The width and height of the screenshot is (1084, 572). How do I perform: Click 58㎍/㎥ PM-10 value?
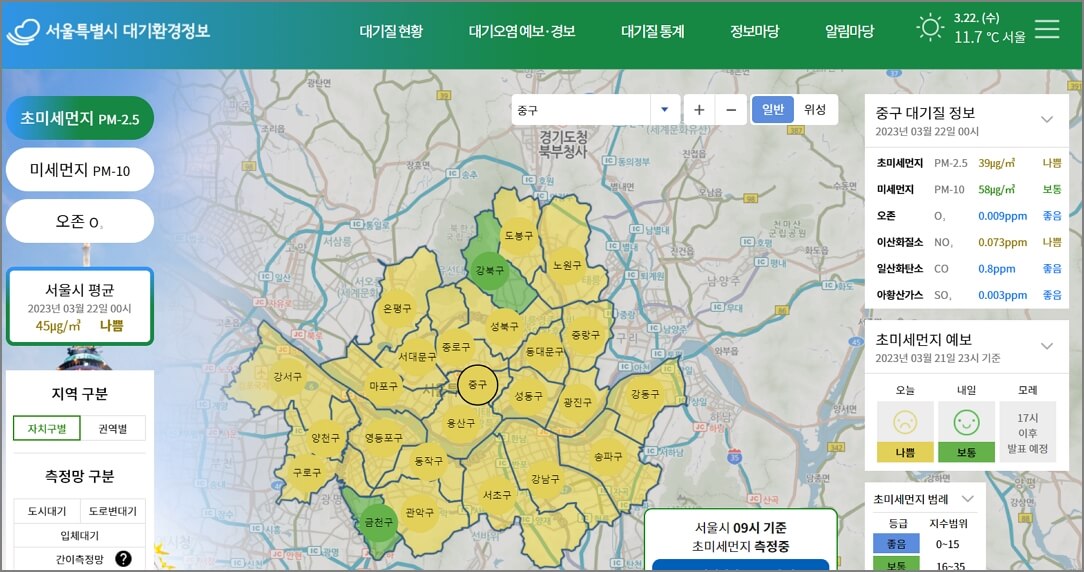996,189
